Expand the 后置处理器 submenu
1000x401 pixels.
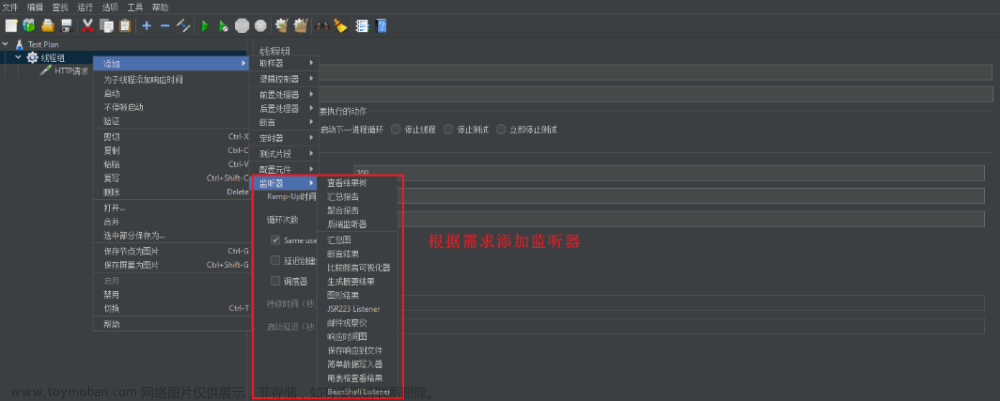pos(285,108)
